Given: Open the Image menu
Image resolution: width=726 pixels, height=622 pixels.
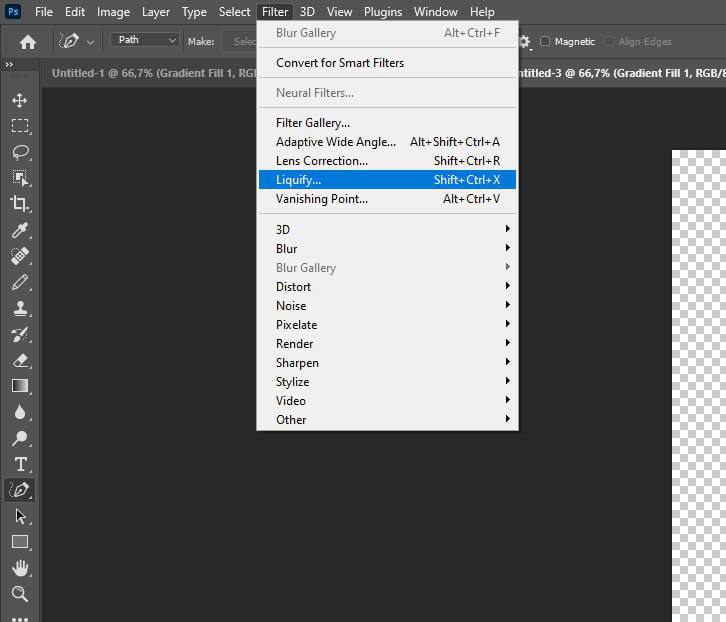Looking at the screenshot, I should 113,12.
